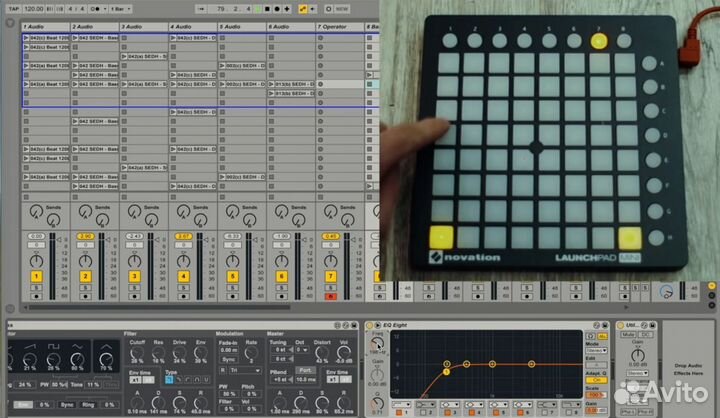Click the Sync button under Fade-in

228,360
